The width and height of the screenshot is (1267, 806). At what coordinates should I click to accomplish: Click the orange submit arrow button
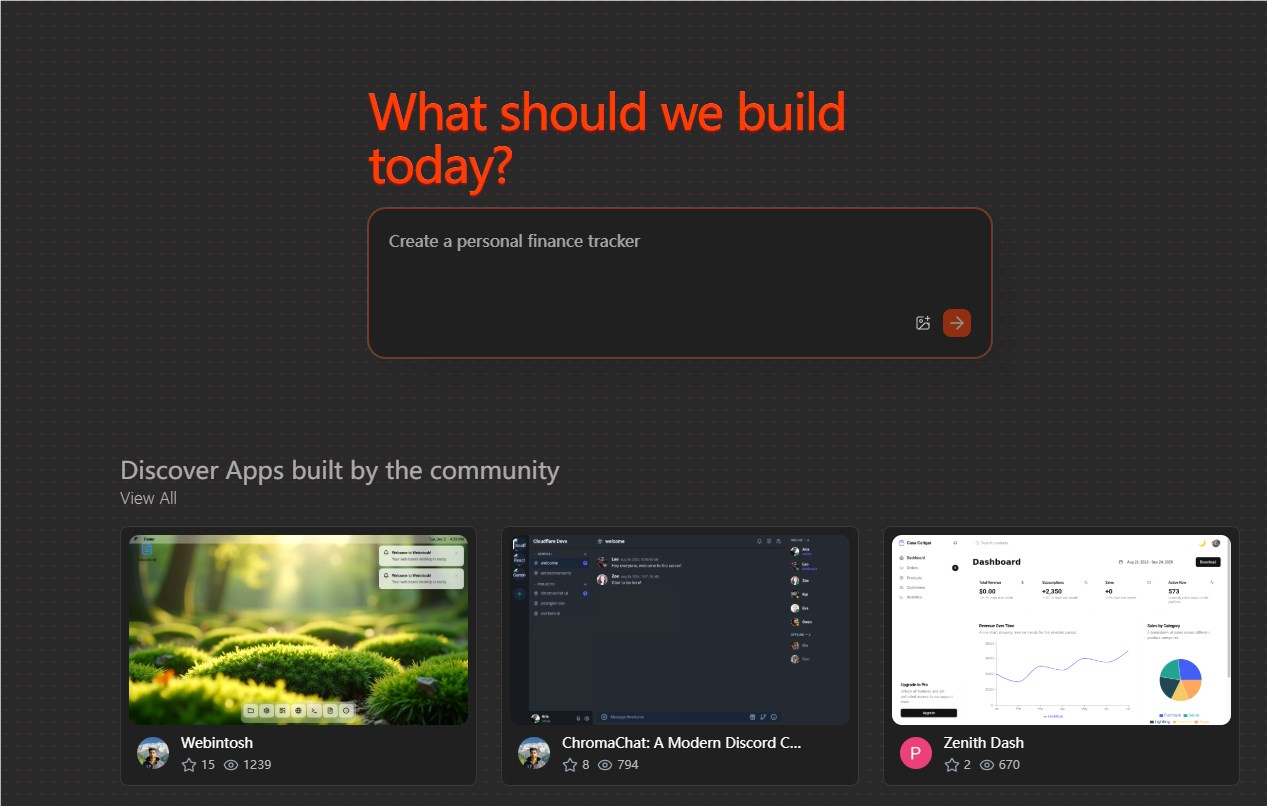tap(956, 323)
